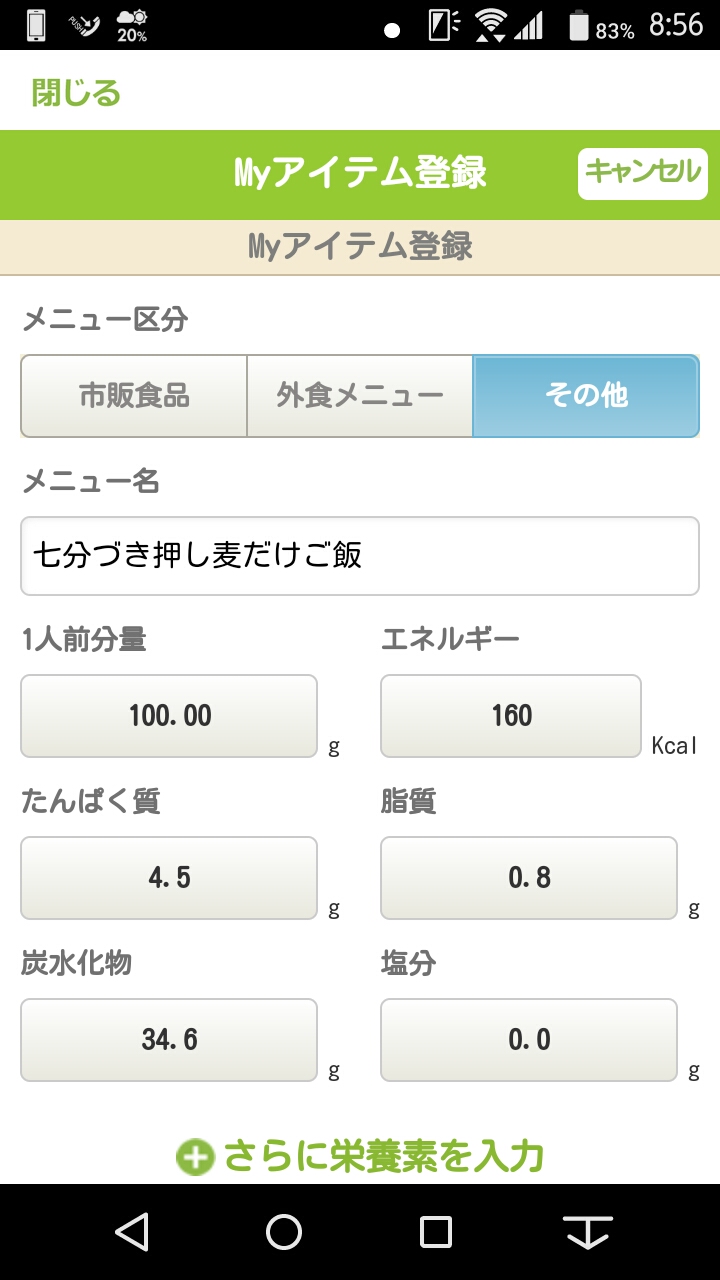Tap さらに栄養素を入力 link
Viewport: 720px width, 1280px height.
pos(384,1157)
